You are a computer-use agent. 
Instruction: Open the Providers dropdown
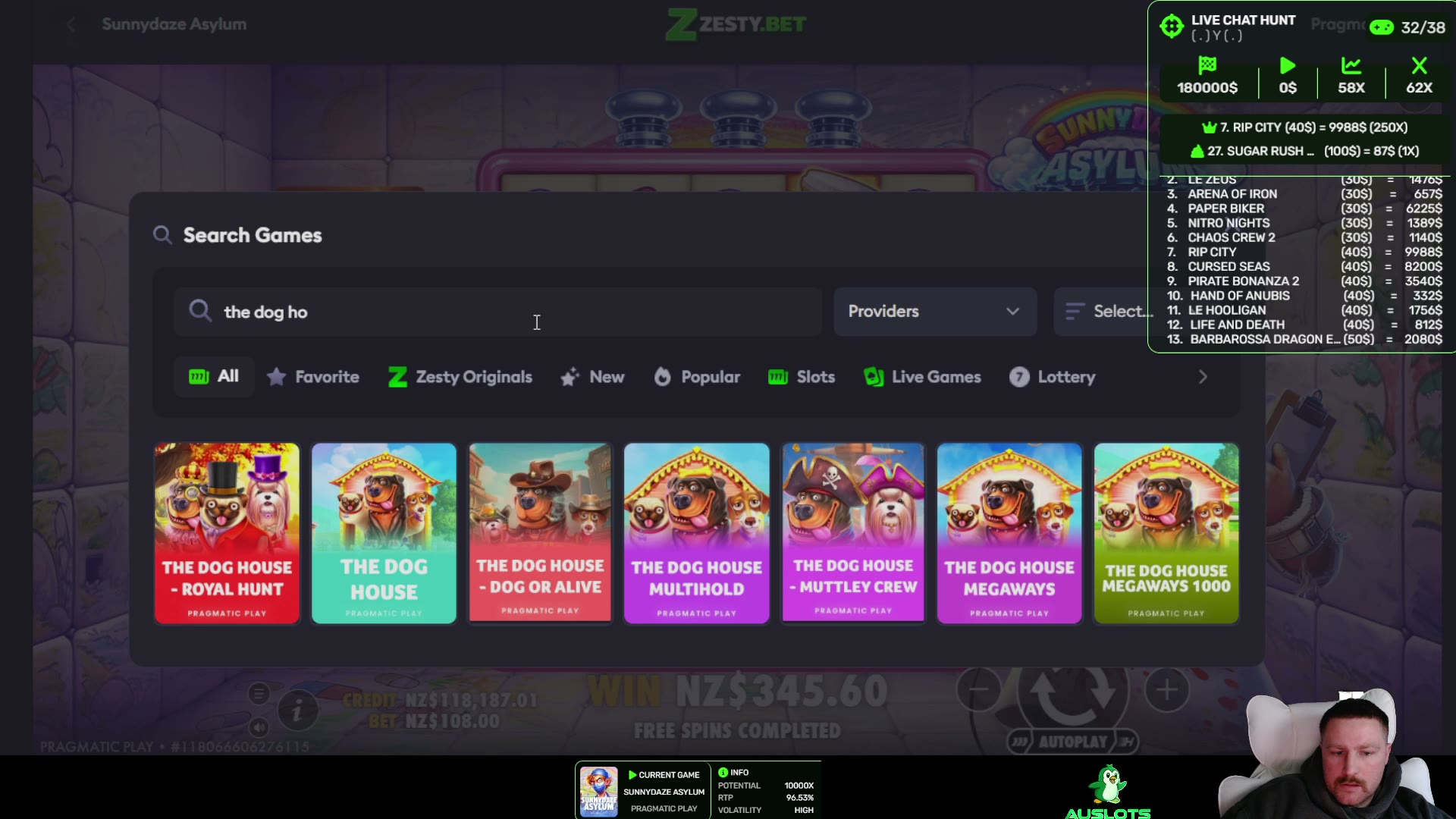(x=935, y=312)
